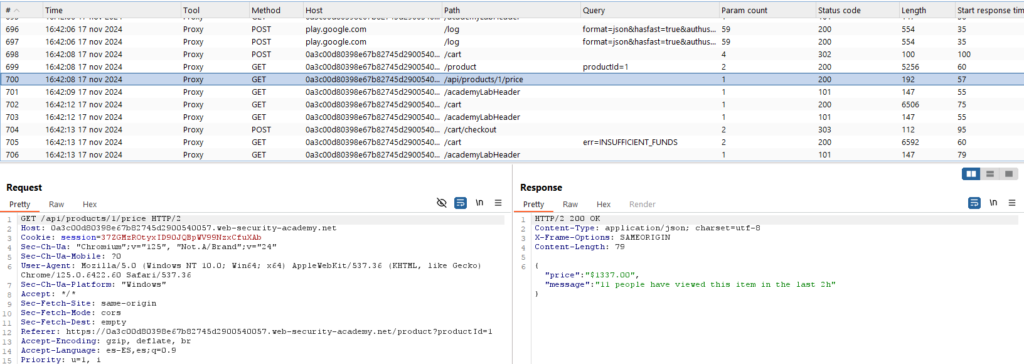Viewport: 1024px width, 364px height.
Task: Select row 704 /cart/checkout request
Action: point(512,129)
